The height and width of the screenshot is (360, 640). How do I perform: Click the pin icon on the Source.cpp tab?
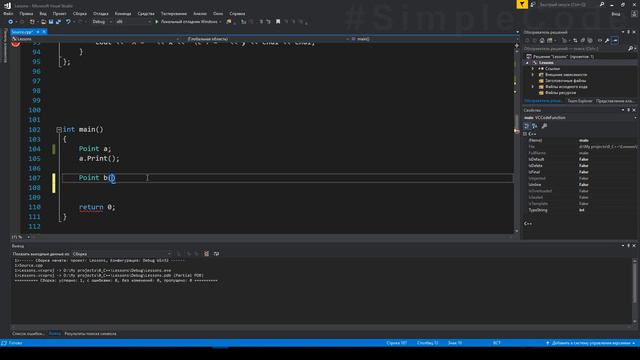point(38,32)
